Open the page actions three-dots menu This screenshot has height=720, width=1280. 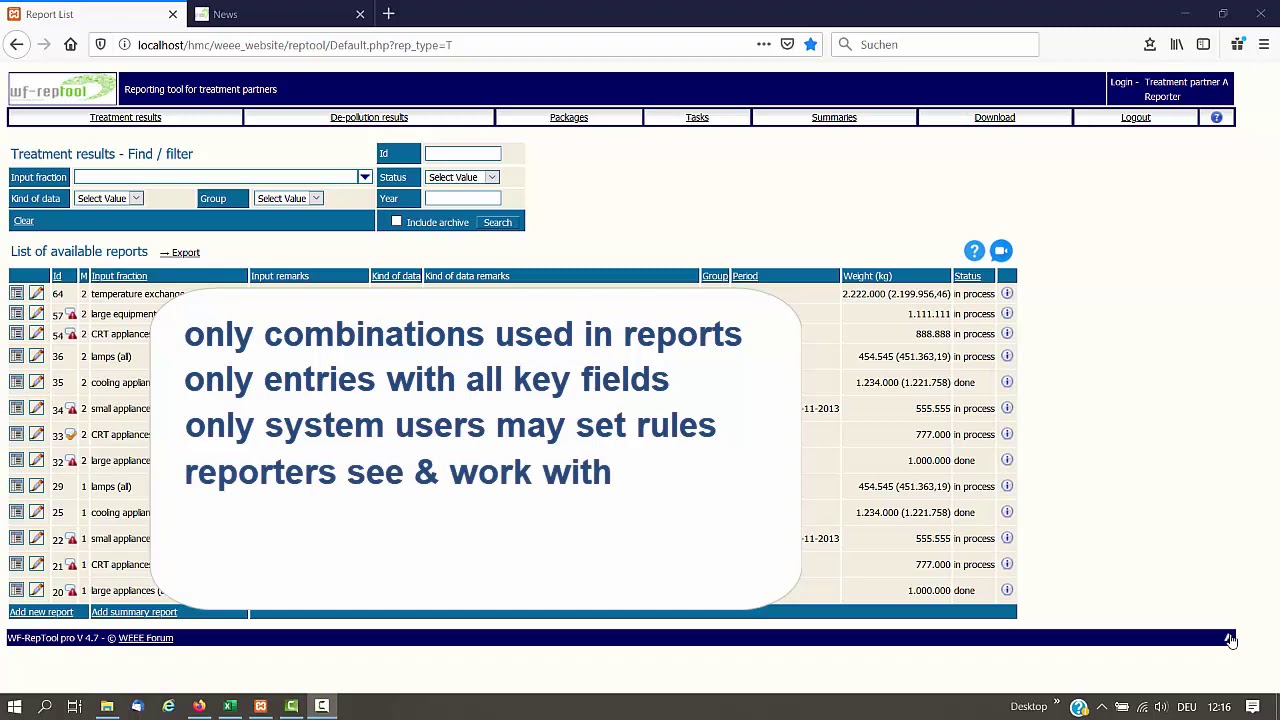click(x=764, y=44)
